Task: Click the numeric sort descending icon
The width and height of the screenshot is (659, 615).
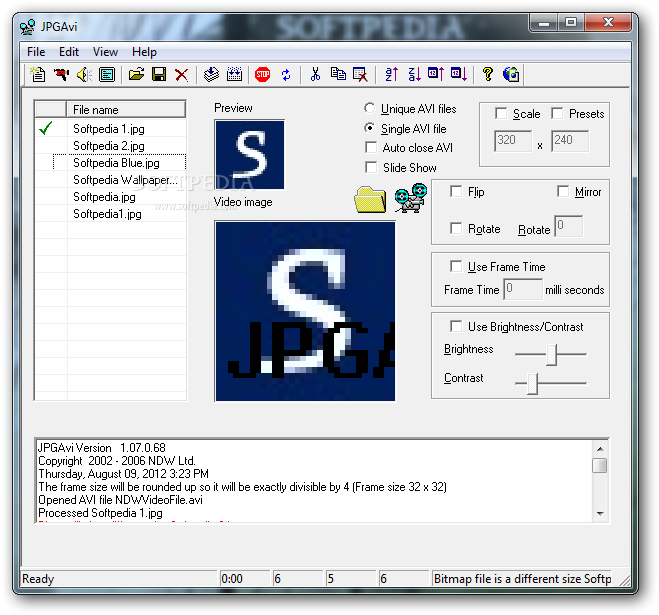Action: [459, 75]
